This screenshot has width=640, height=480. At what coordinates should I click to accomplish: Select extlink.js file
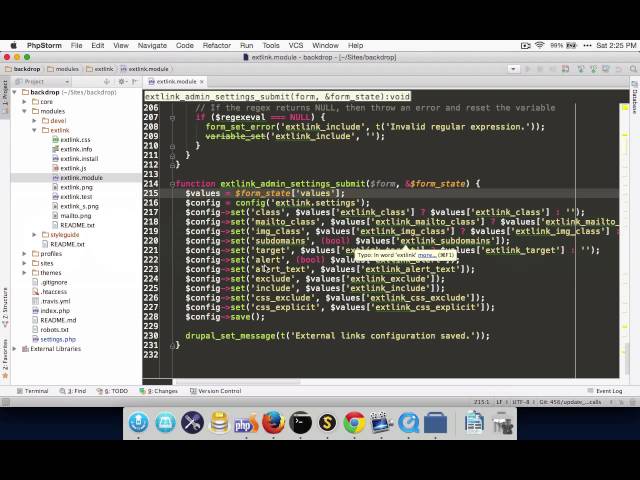coord(69,168)
